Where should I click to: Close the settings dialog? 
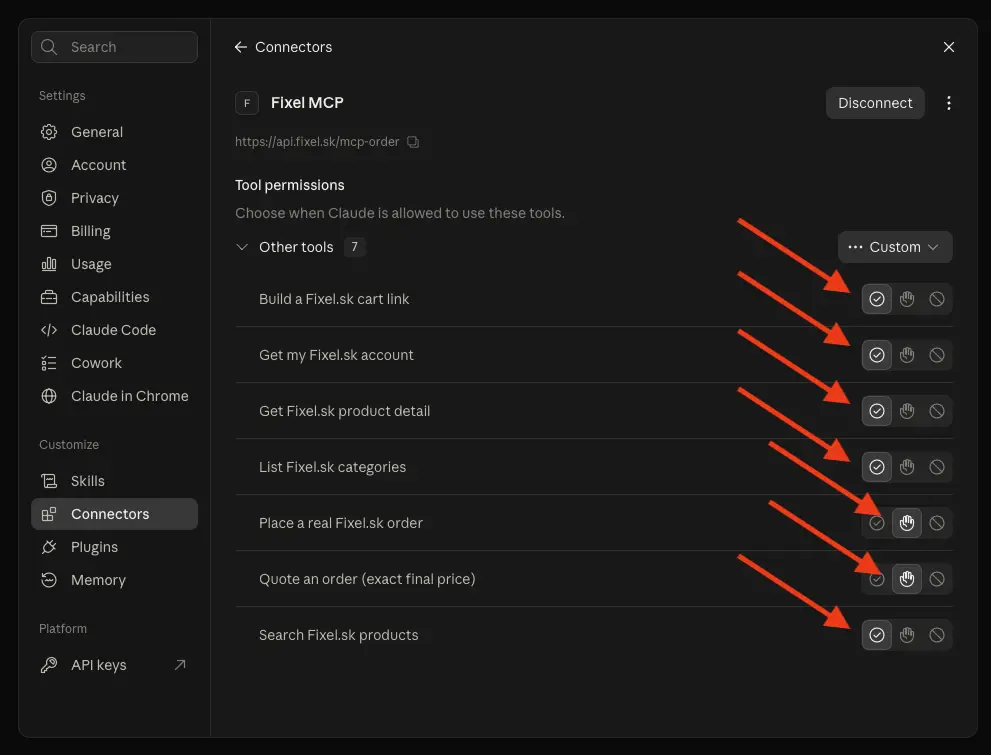948,47
